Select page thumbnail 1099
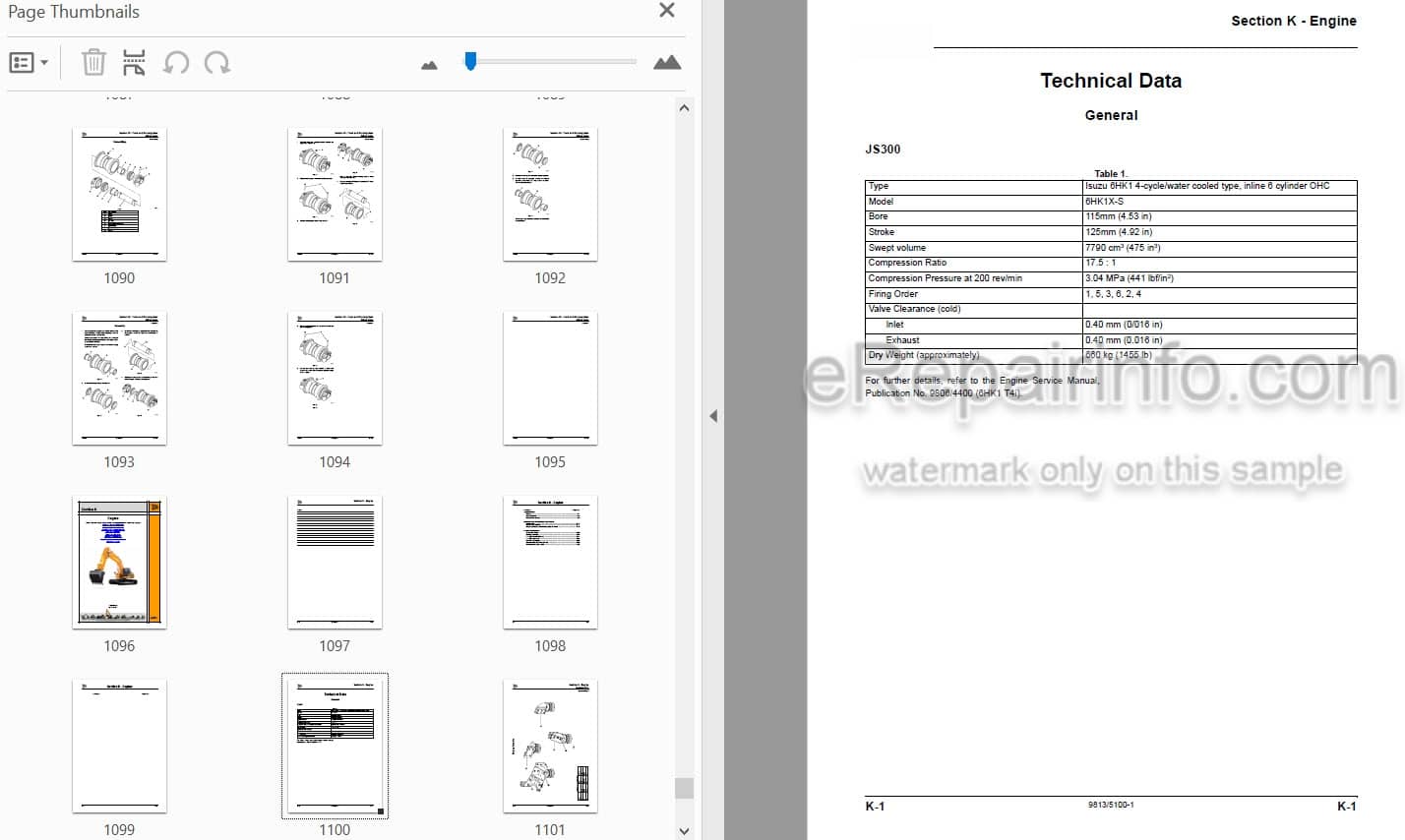1405x840 pixels. pyautogui.click(x=119, y=747)
